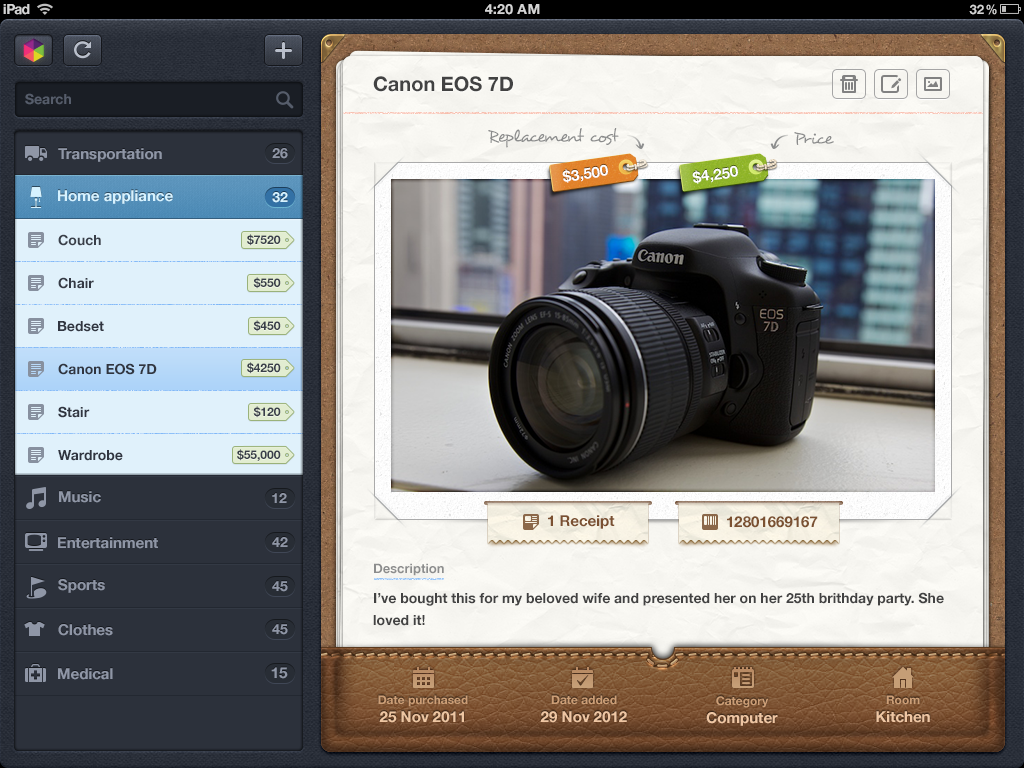Click the Bedset $450 price tag
Screen dimensions: 1024x768
click(x=270, y=327)
